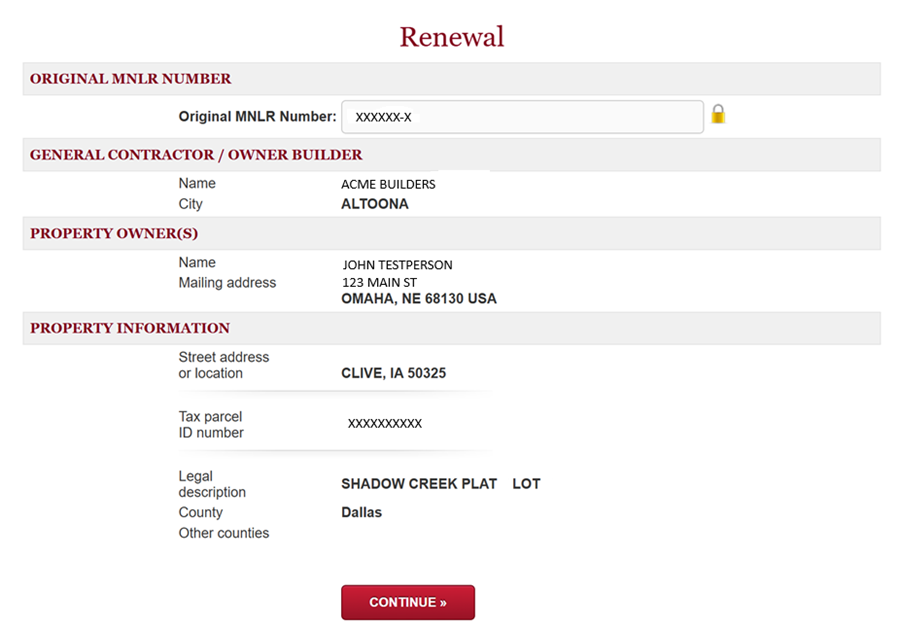Click the JOHN TESTPERSON owner name
The image size is (901, 629).
pos(397,264)
